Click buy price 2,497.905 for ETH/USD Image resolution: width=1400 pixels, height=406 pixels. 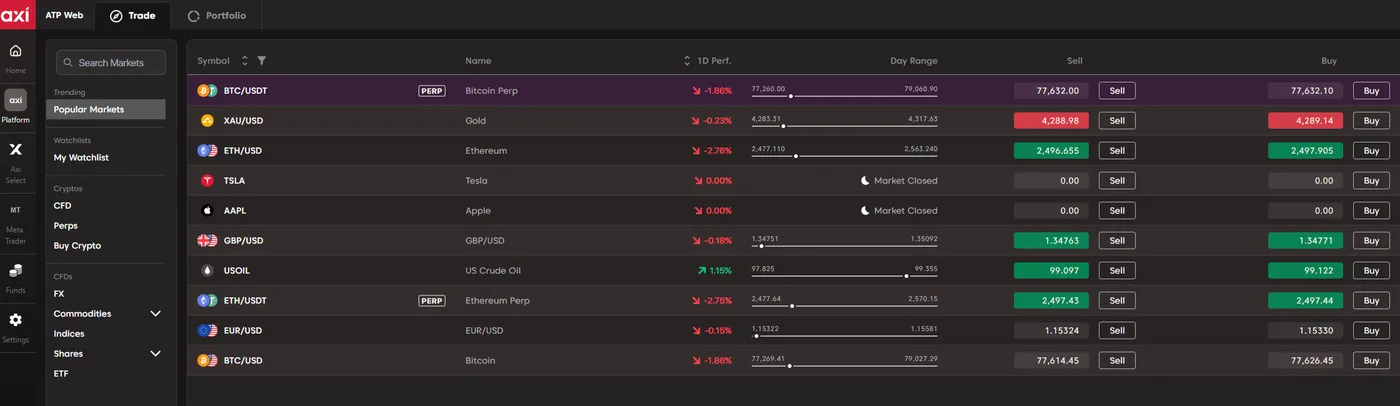coord(1305,150)
